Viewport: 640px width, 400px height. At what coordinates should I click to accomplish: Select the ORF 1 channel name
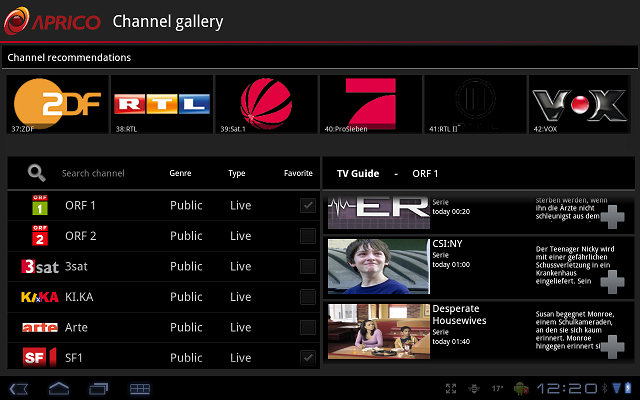(80, 205)
